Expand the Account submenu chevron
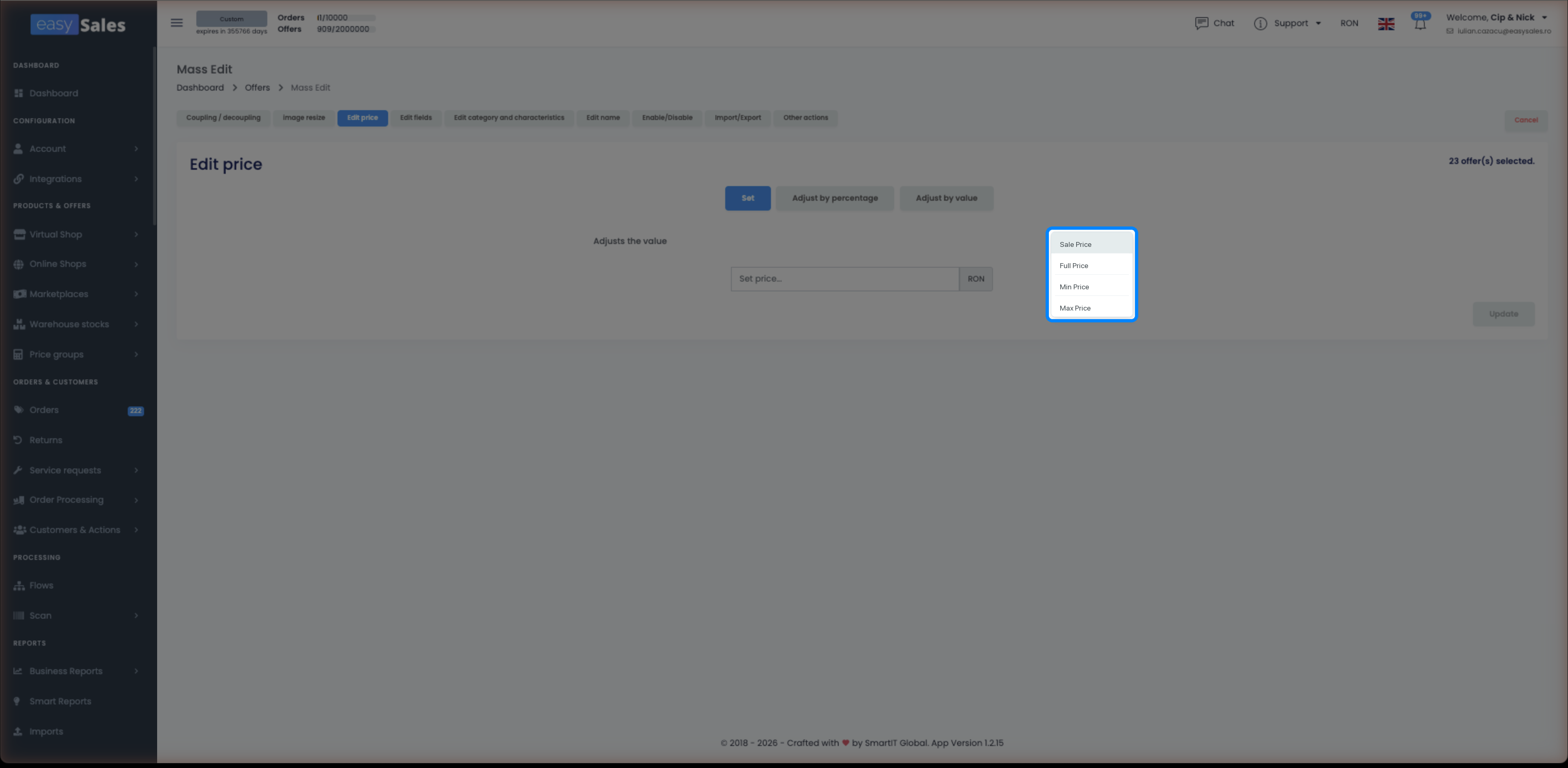 point(136,149)
